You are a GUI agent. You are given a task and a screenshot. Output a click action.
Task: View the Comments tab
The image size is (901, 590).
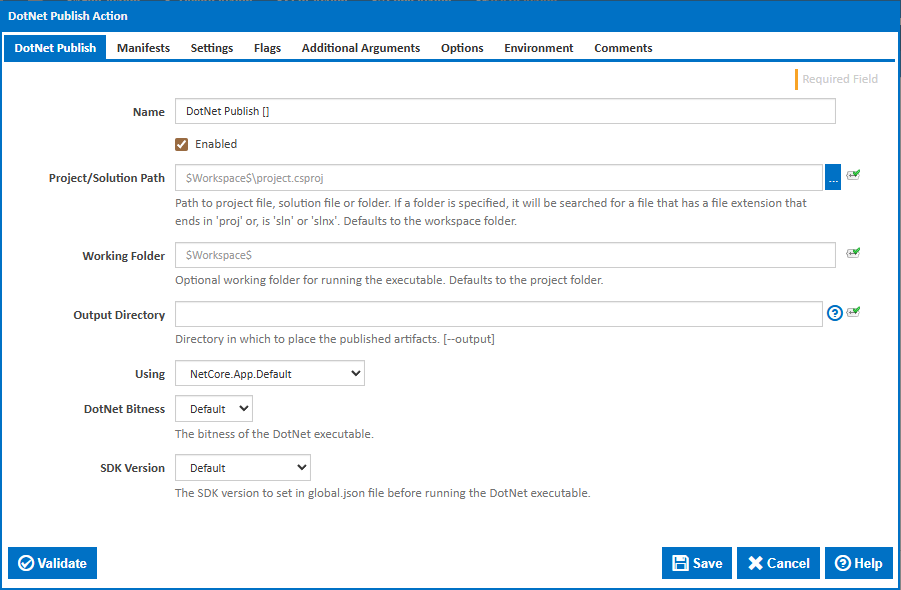click(623, 47)
